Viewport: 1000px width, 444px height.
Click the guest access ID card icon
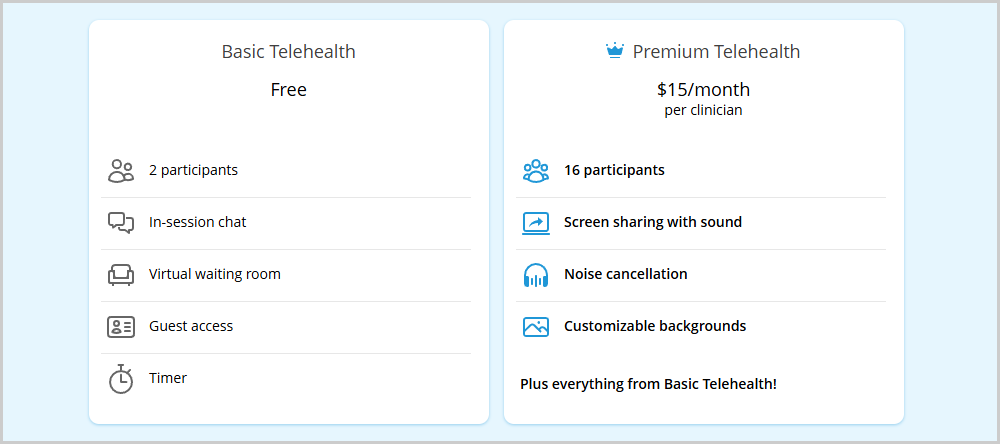[121, 327]
